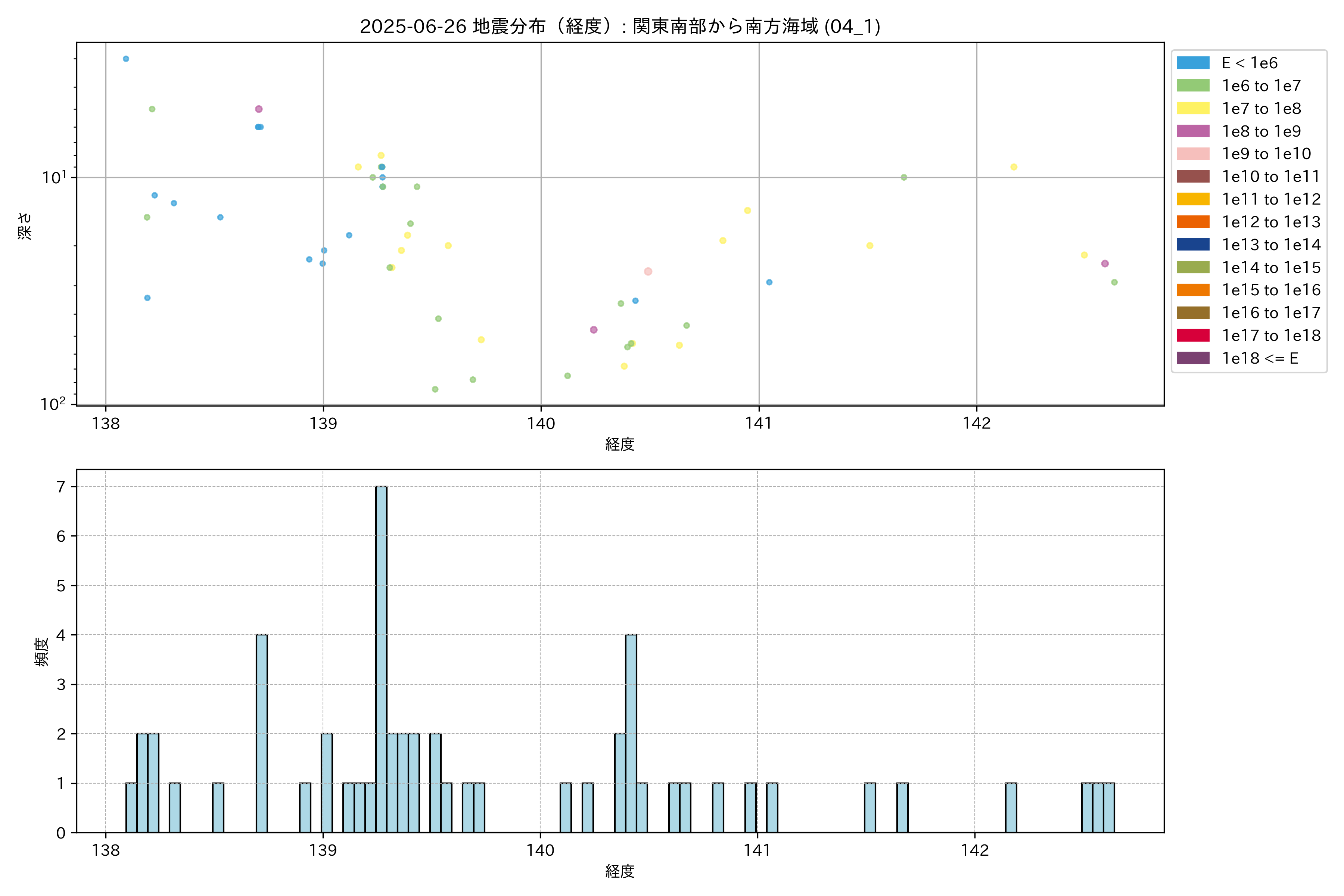Click the yellow '1e7 to 1e8' legend swatch
The image size is (1344, 896).
coord(1192,109)
